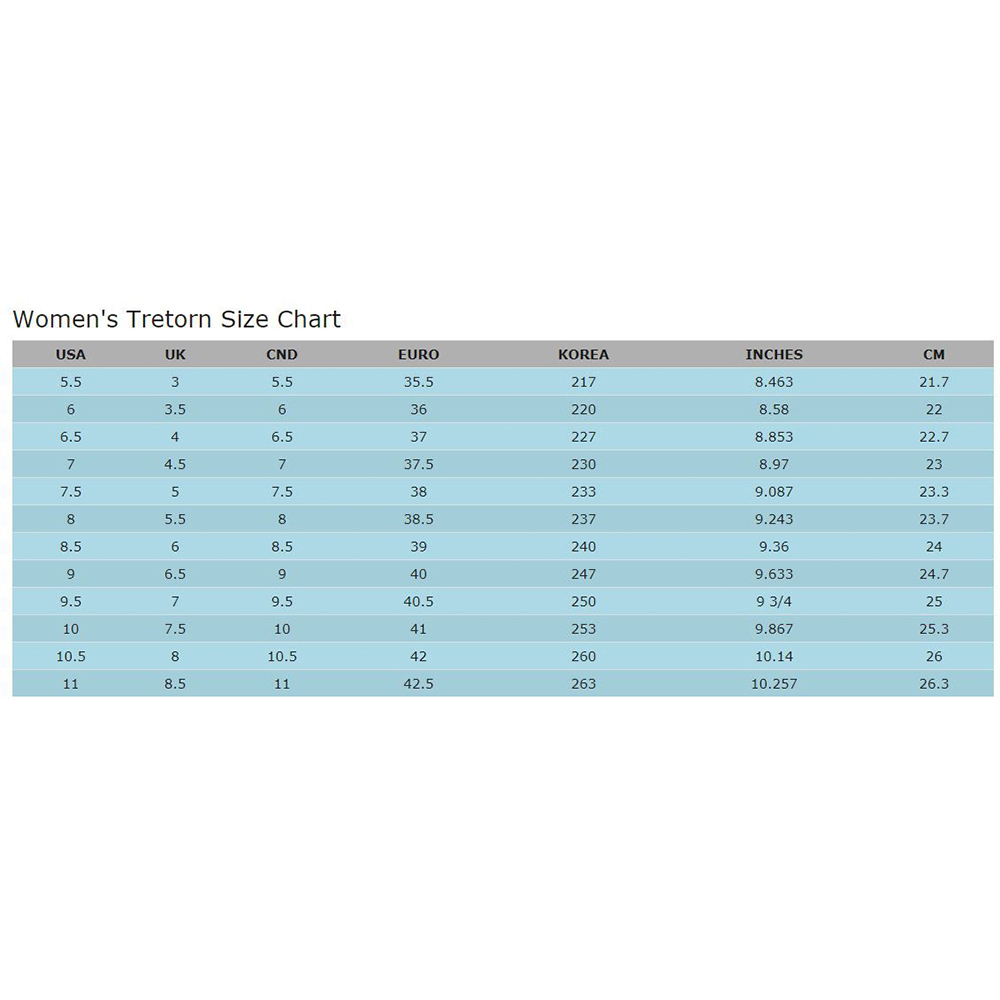Click the CND column header

point(282,354)
